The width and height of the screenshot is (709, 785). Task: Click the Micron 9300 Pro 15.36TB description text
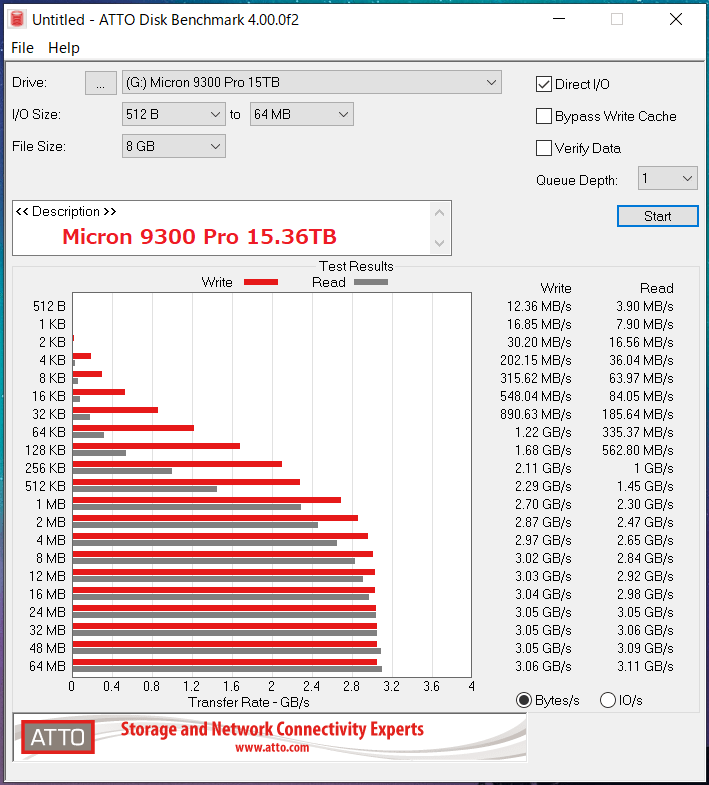pyautogui.click(x=199, y=237)
